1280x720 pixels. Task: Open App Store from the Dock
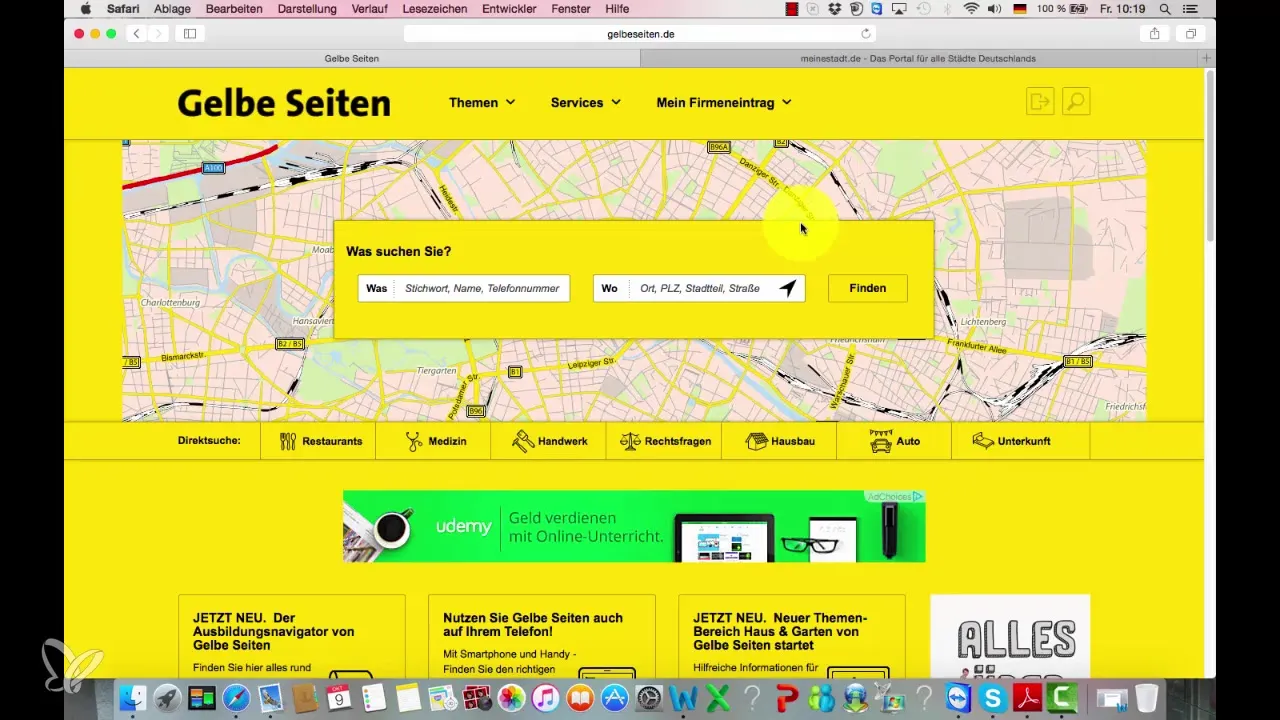[615, 697]
